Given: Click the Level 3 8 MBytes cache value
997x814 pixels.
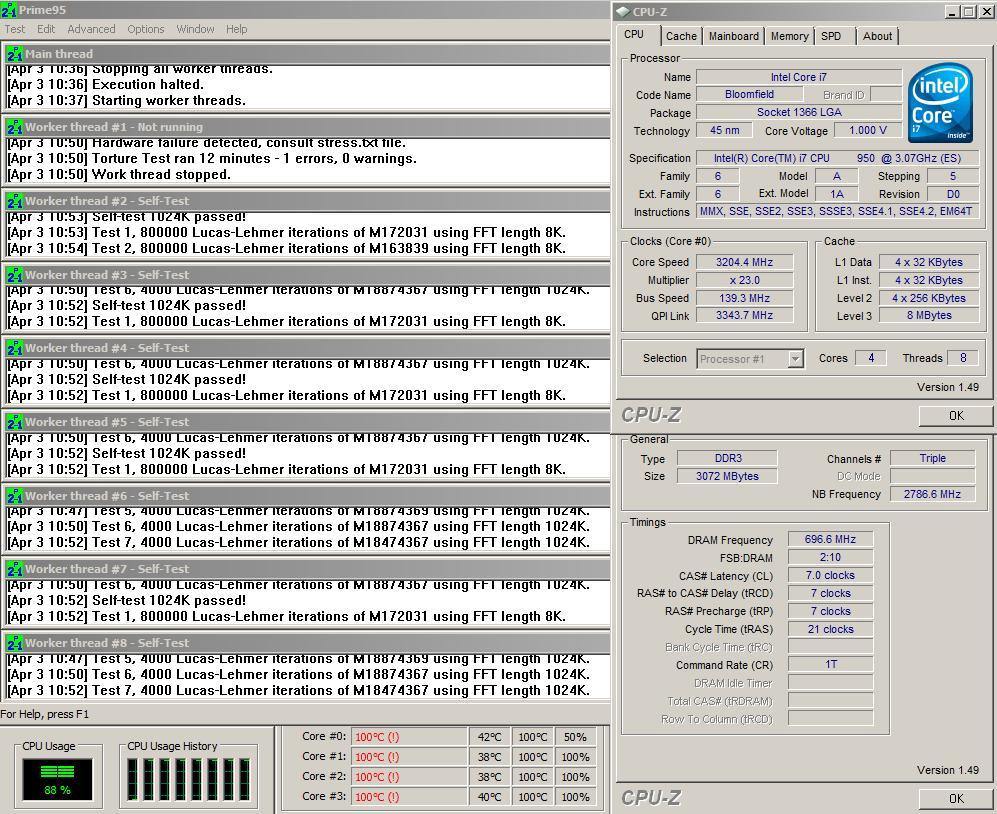Looking at the screenshot, I should (x=929, y=315).
